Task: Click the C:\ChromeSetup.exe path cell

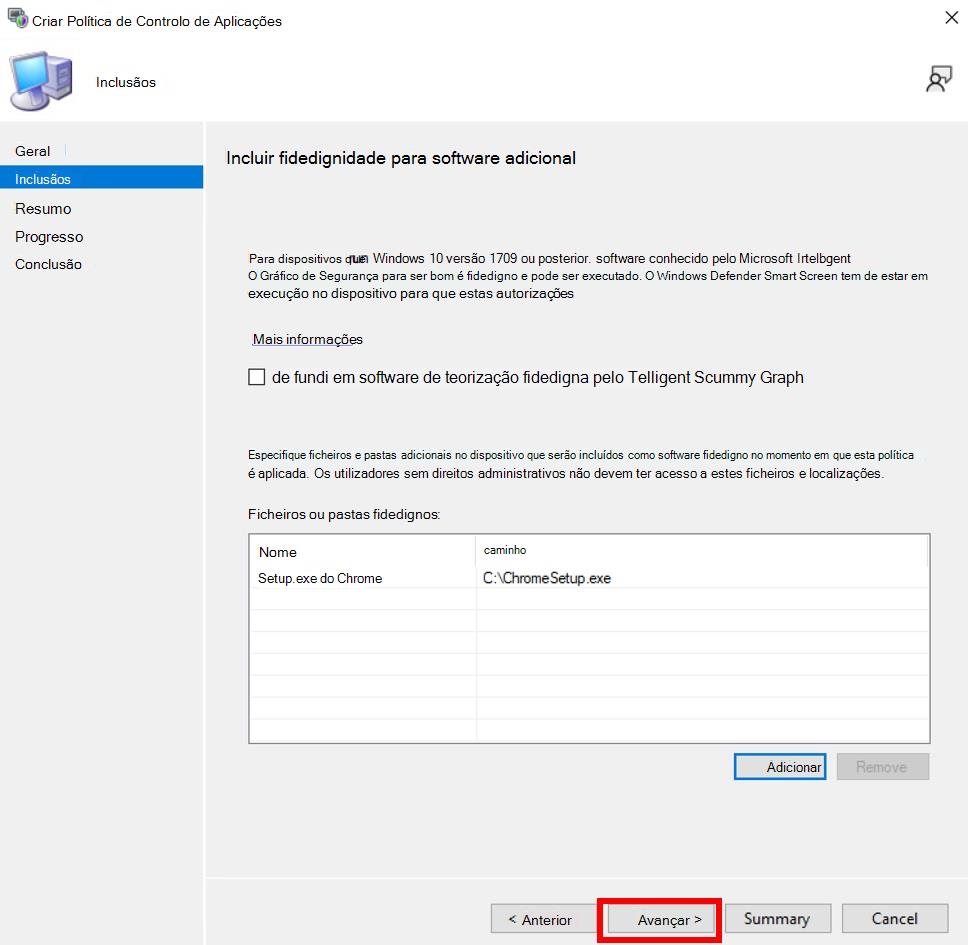Action: click(547, 578)
